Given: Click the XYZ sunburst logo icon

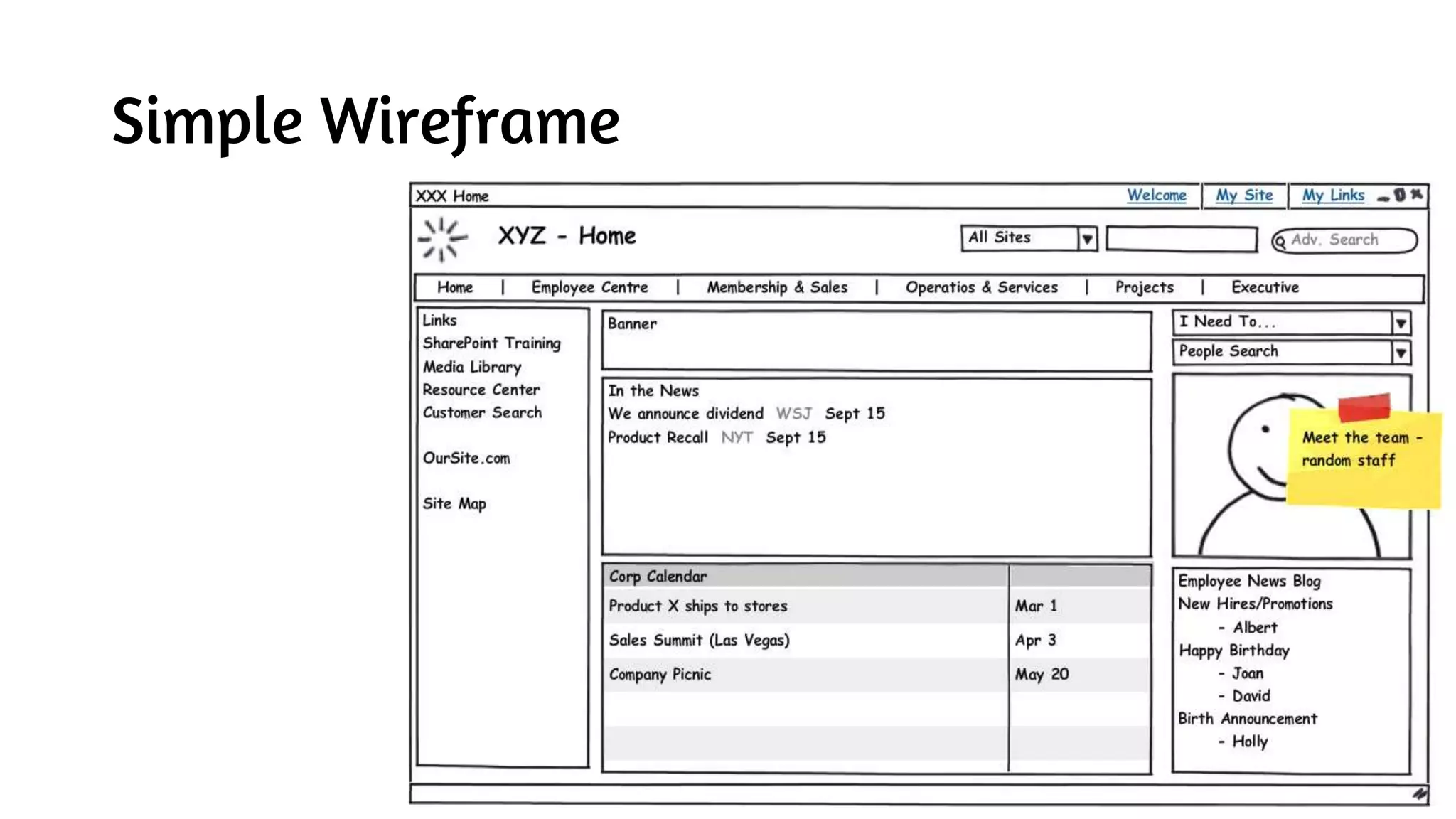Looking at the screenshot, I should pos(443,240).
